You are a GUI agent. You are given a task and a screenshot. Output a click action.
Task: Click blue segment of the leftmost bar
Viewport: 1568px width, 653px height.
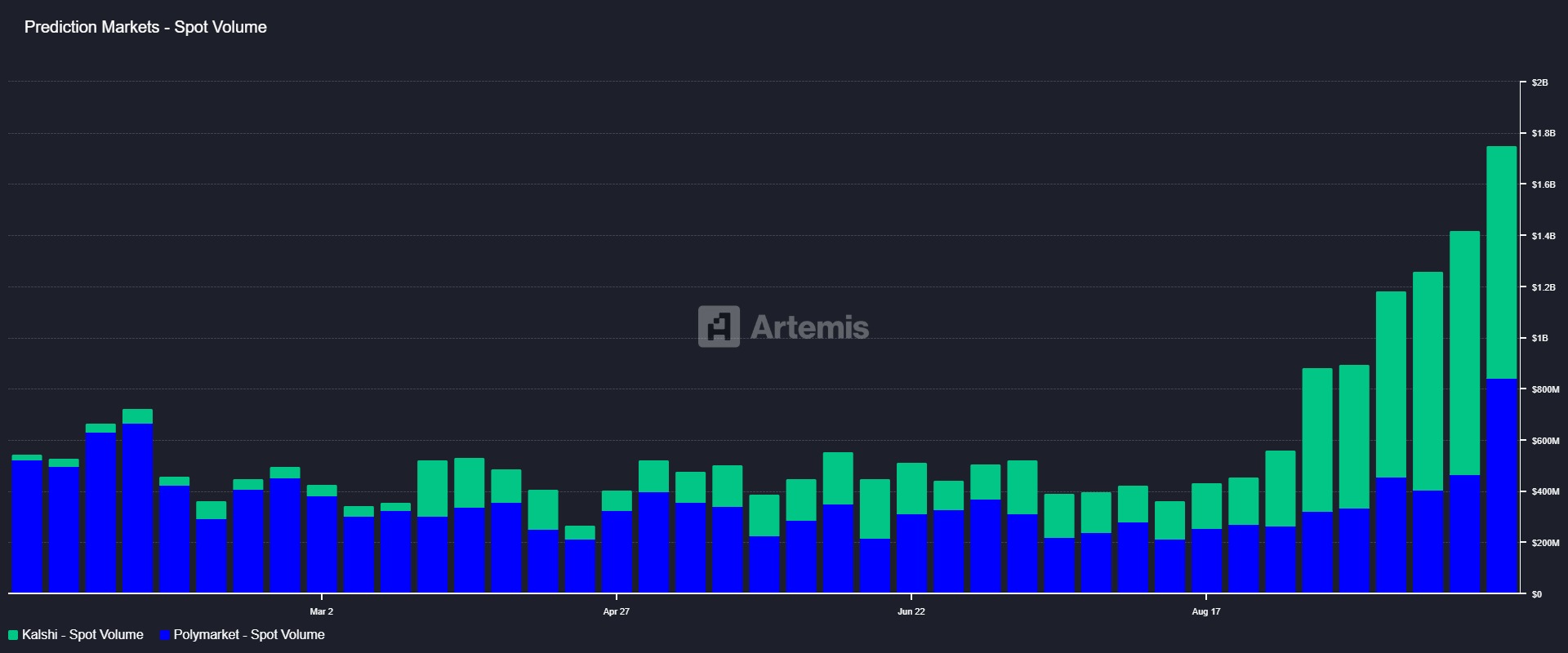27,526
